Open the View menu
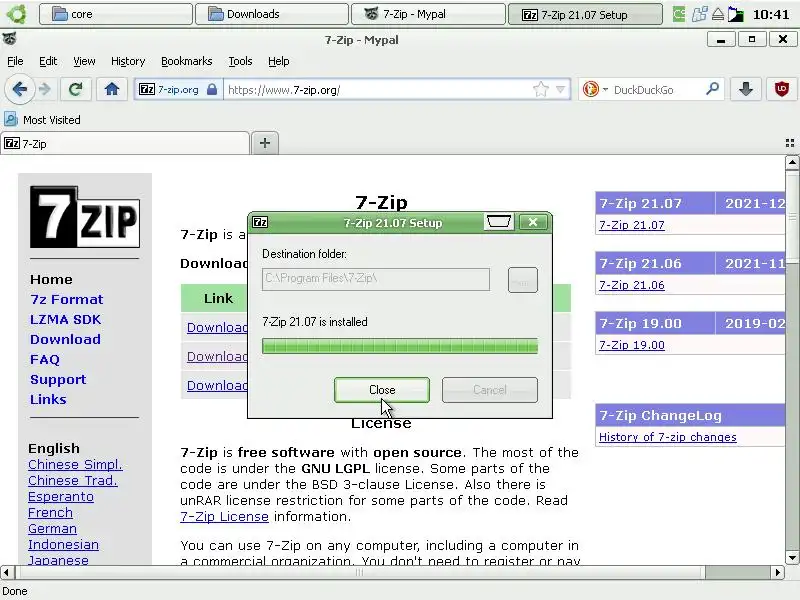 click(84, 61)
